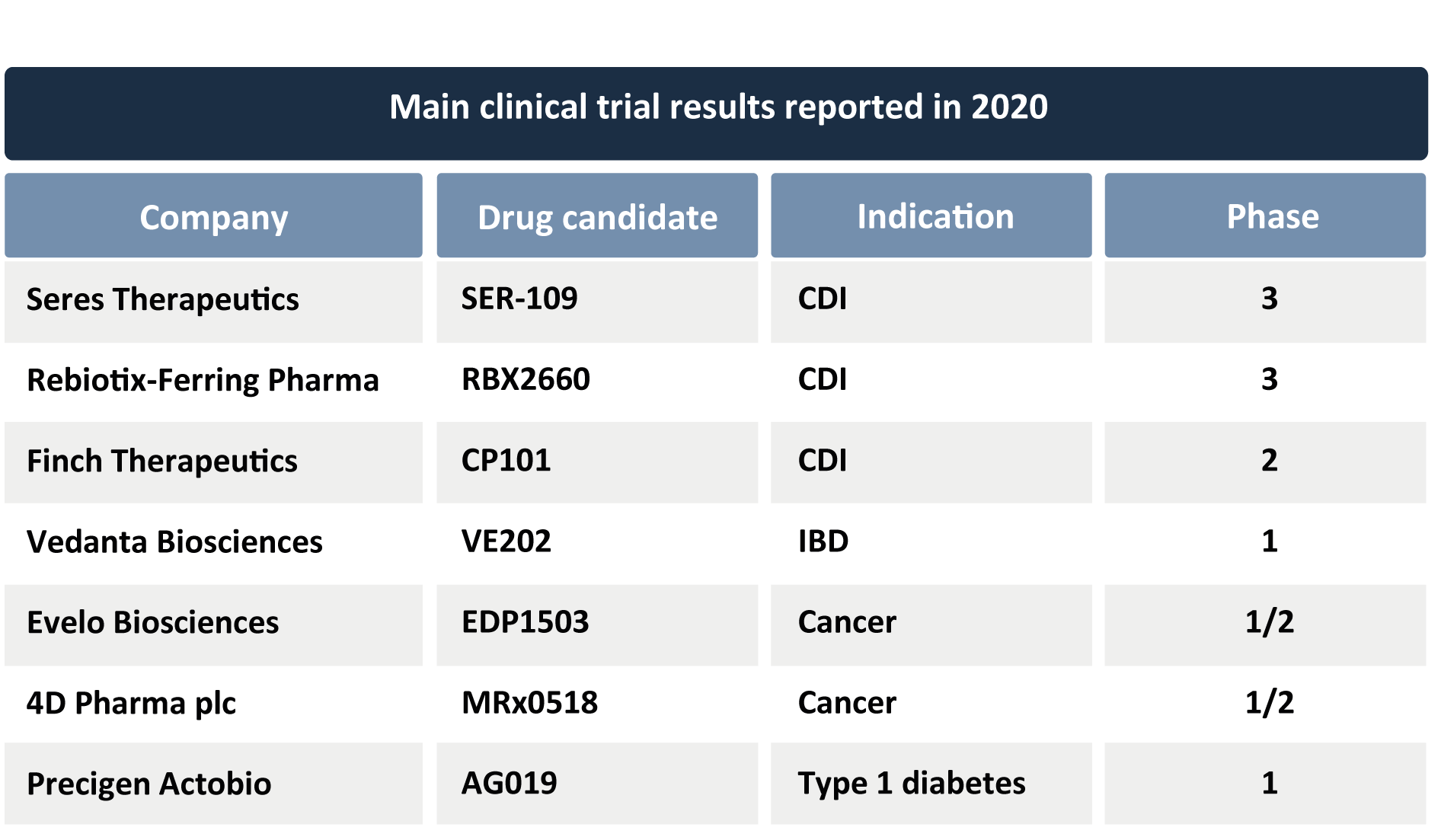This screenshot has height=840, width=1441.
Task: Click the table title about 2020 results
Action: coord(717,107)
